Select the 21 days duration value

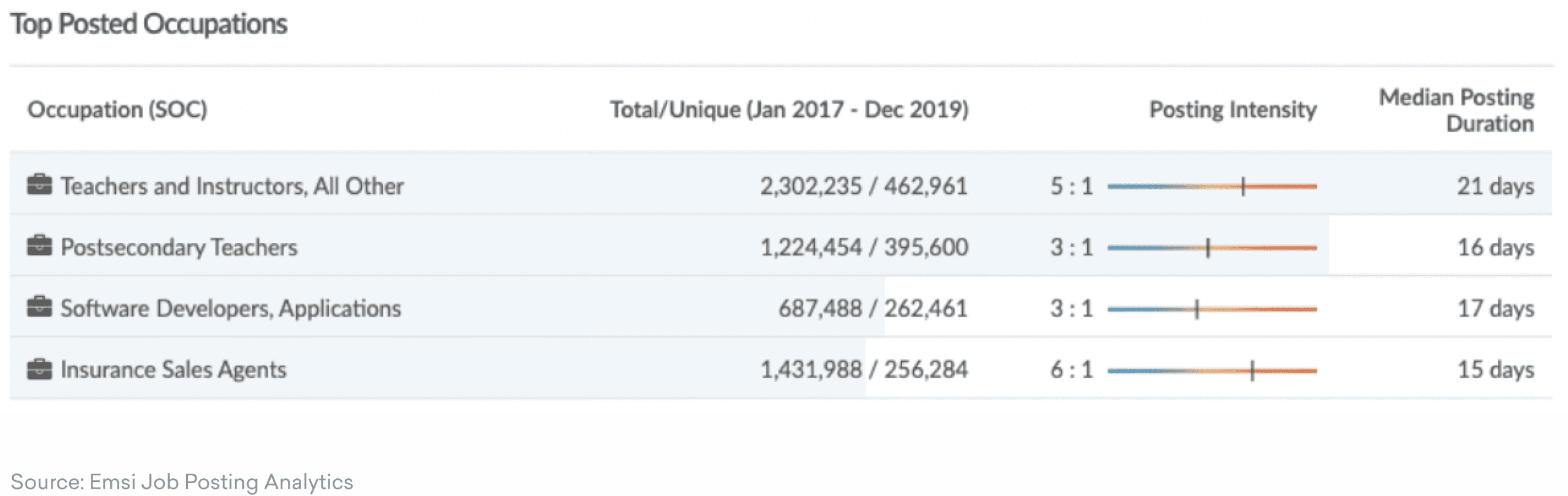click(1496, 186)
